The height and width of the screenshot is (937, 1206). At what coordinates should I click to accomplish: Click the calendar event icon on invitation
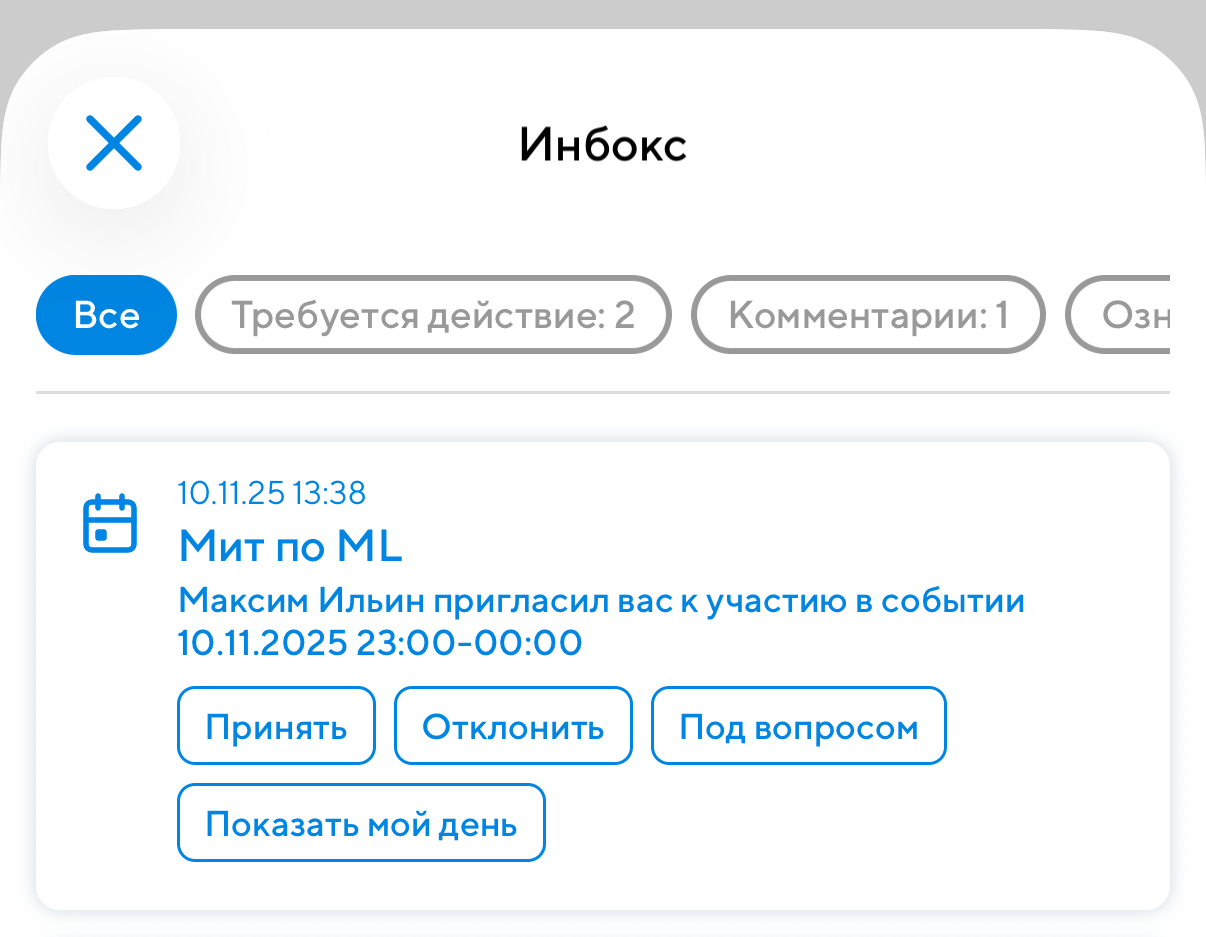[109, 523]
